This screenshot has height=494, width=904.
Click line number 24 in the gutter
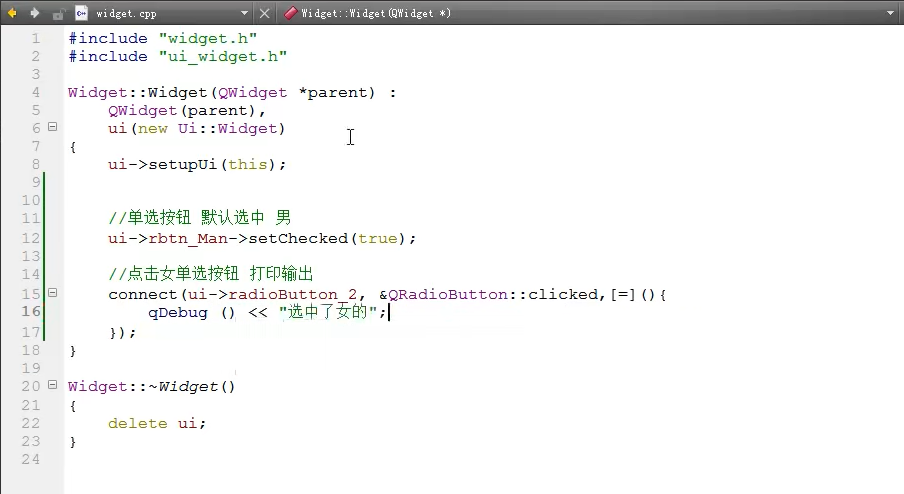pos(31,459)
